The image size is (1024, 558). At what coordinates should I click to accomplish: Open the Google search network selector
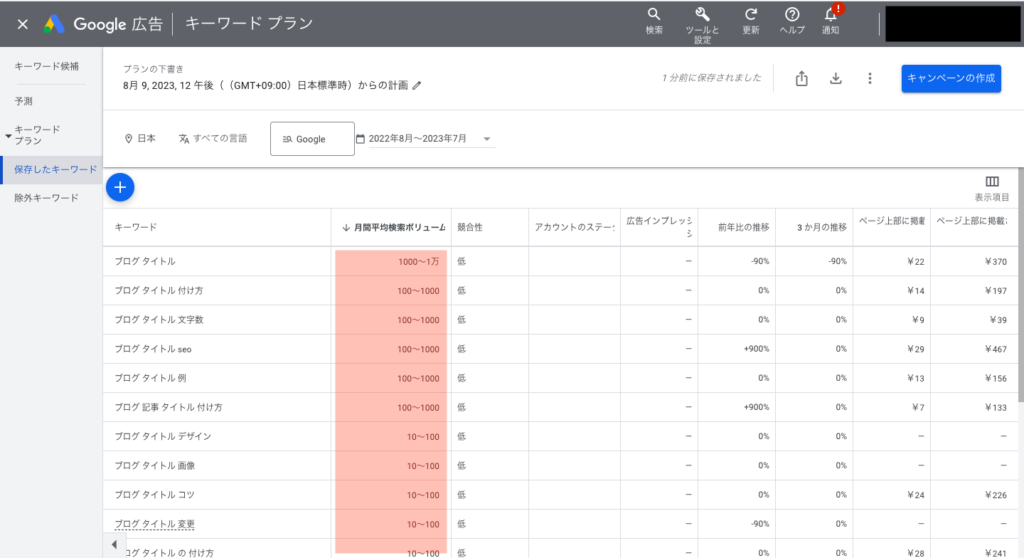(312, 139)
